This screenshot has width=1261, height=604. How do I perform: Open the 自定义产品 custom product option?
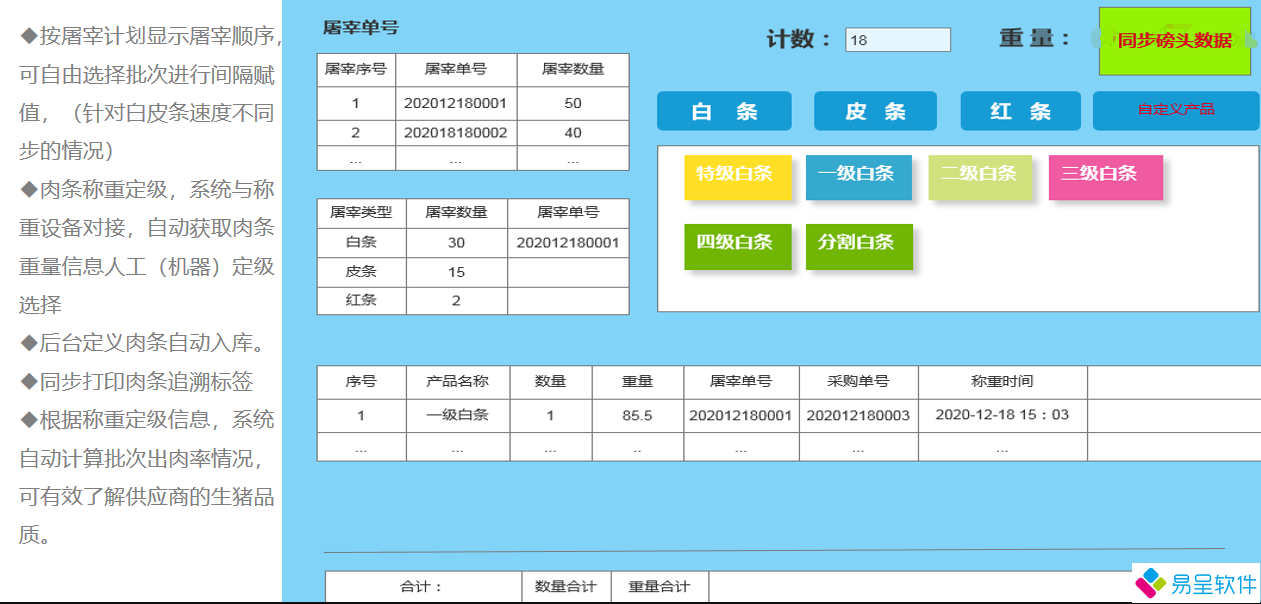coord(1175,111)
